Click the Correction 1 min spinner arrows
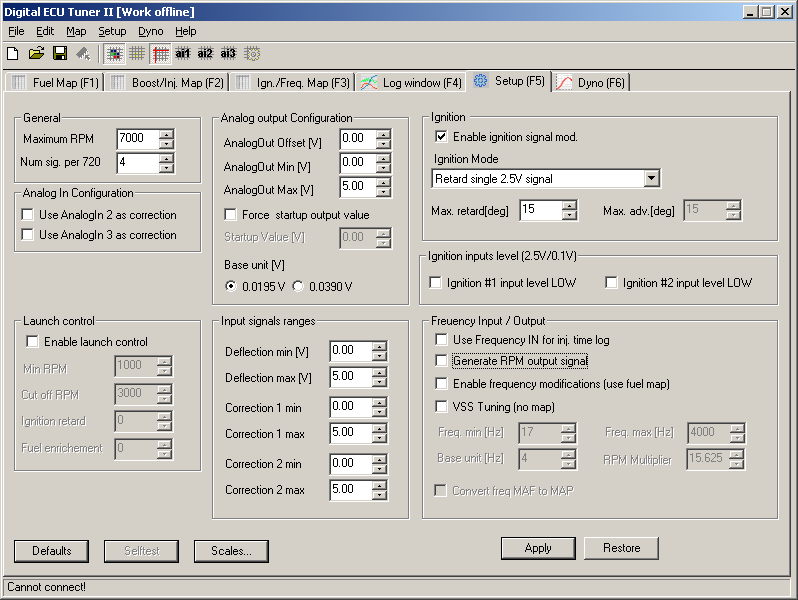 (x=379, y=407)
